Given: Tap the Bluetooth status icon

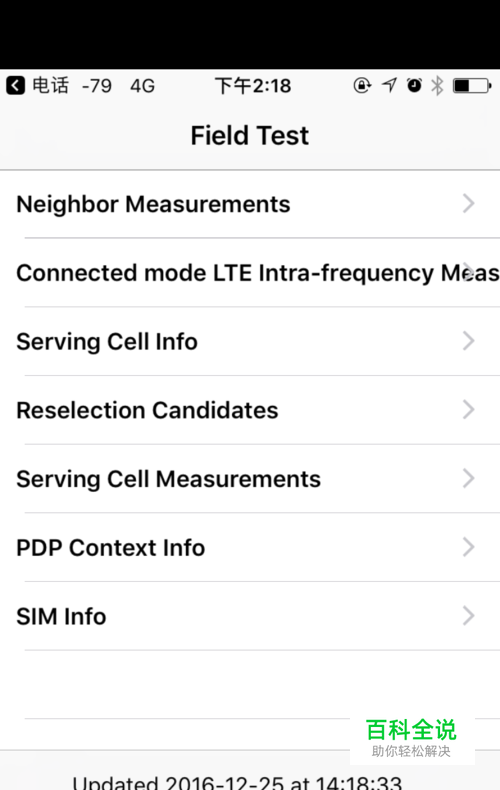Looking at the screenshot, I should click(x=437, y=86).
